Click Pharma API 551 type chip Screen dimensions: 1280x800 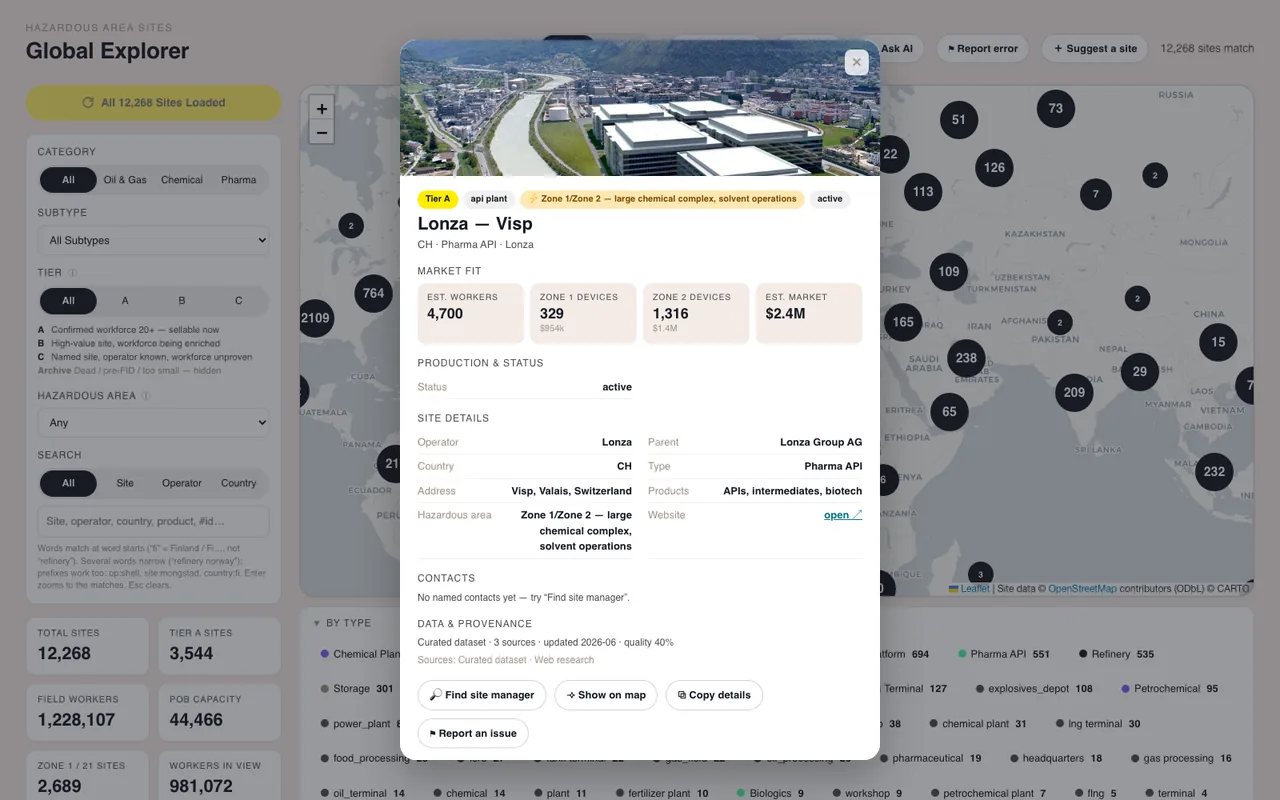[x=1004, y=654]
